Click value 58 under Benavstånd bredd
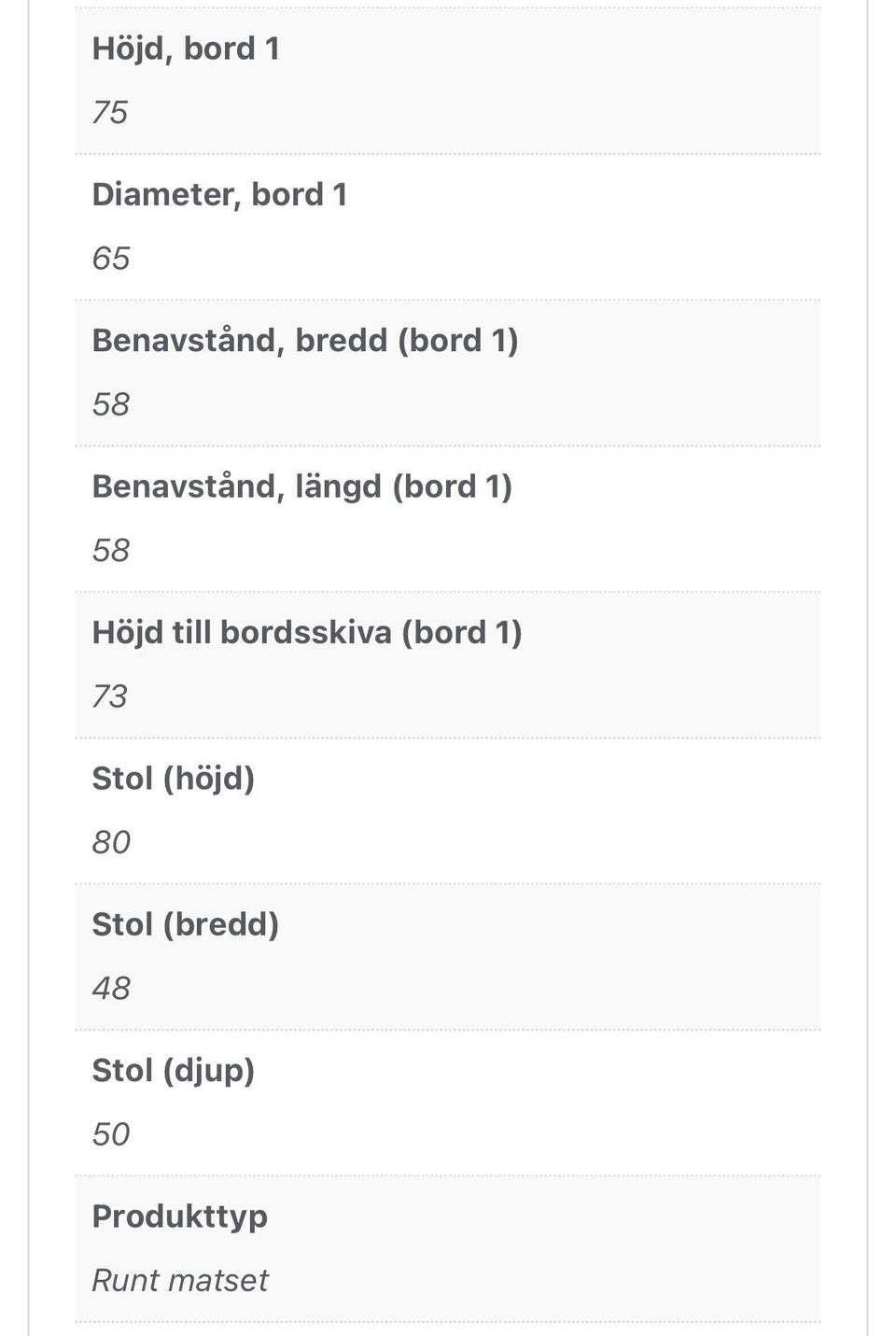The image size is (896, 1336). [110, 404]
